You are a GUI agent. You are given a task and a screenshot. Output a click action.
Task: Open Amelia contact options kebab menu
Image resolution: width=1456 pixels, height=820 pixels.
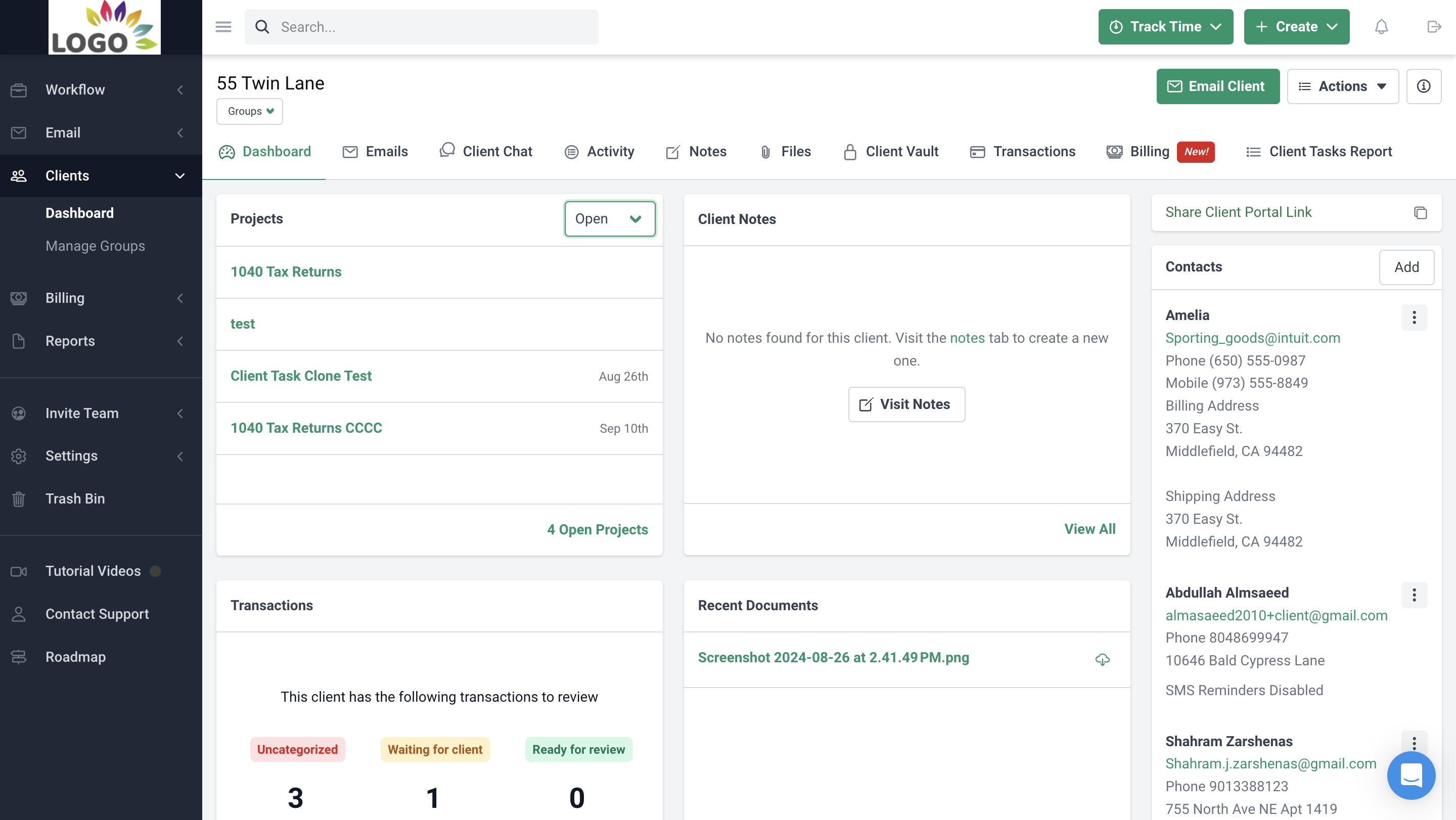[1414, 317]
